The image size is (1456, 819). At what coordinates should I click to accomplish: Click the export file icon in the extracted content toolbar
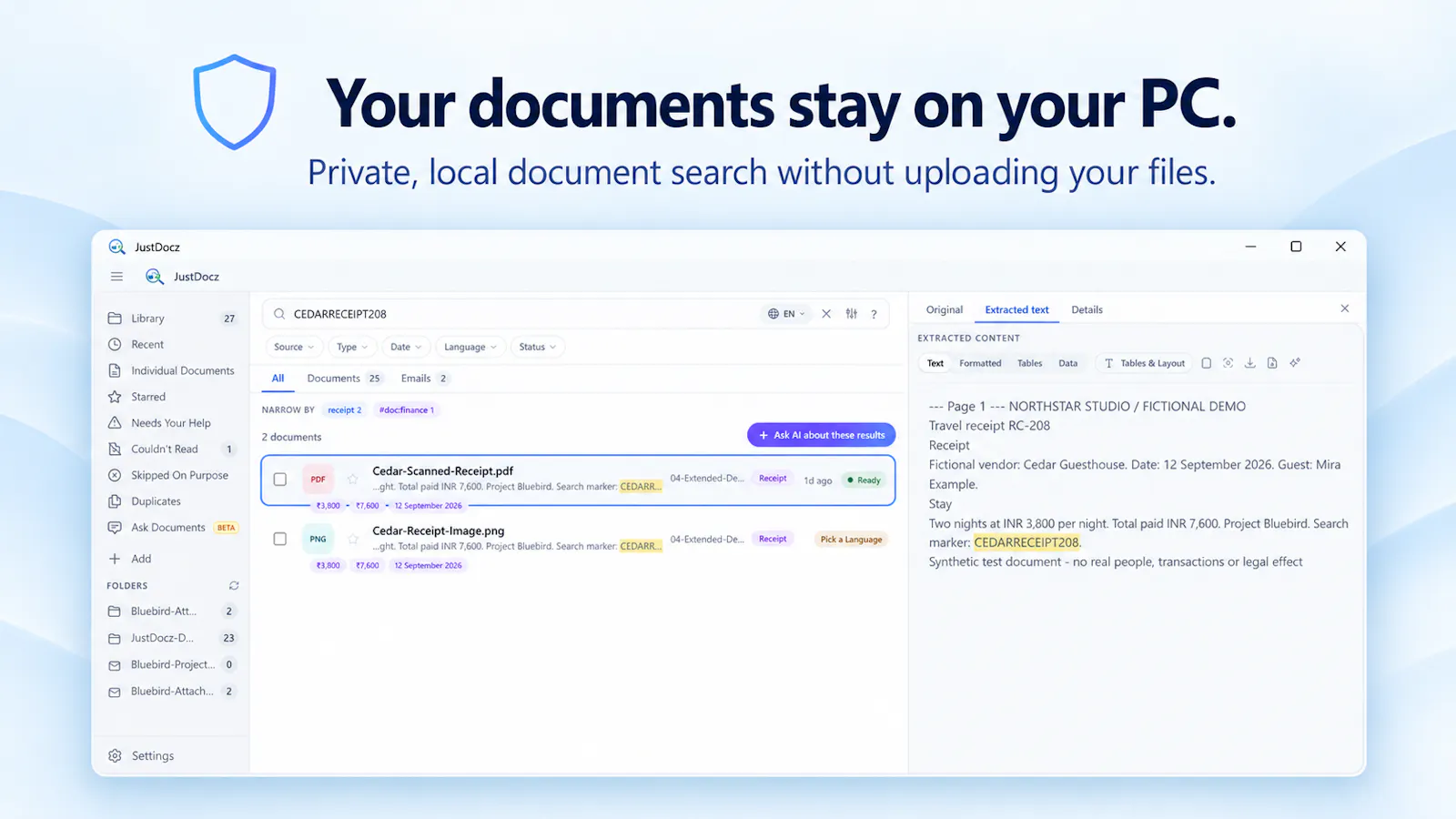point(1272,363)
